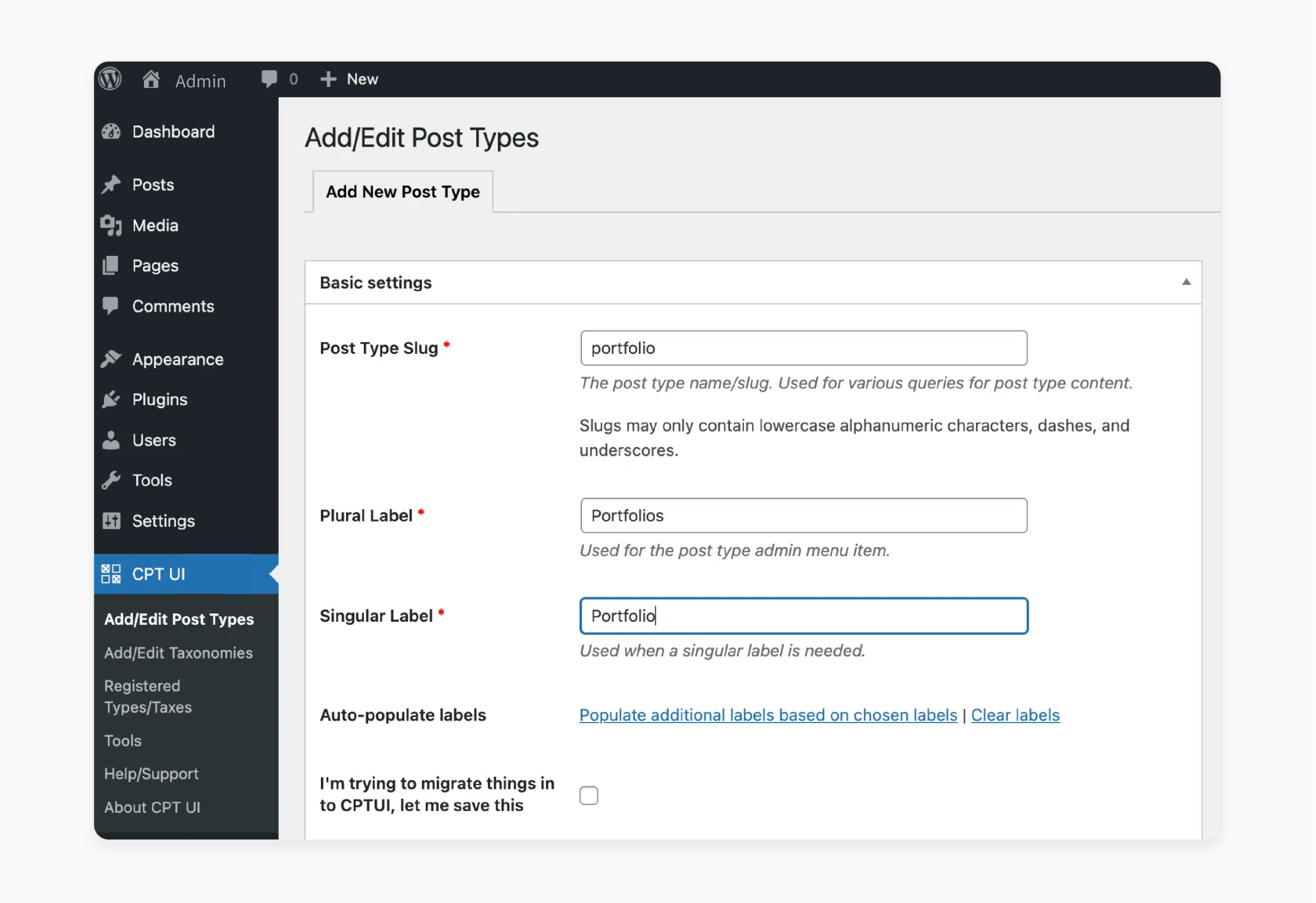Open About CPT UI submenu link
This screenshot has width=1316, height=903.
[x=152, y=807]
